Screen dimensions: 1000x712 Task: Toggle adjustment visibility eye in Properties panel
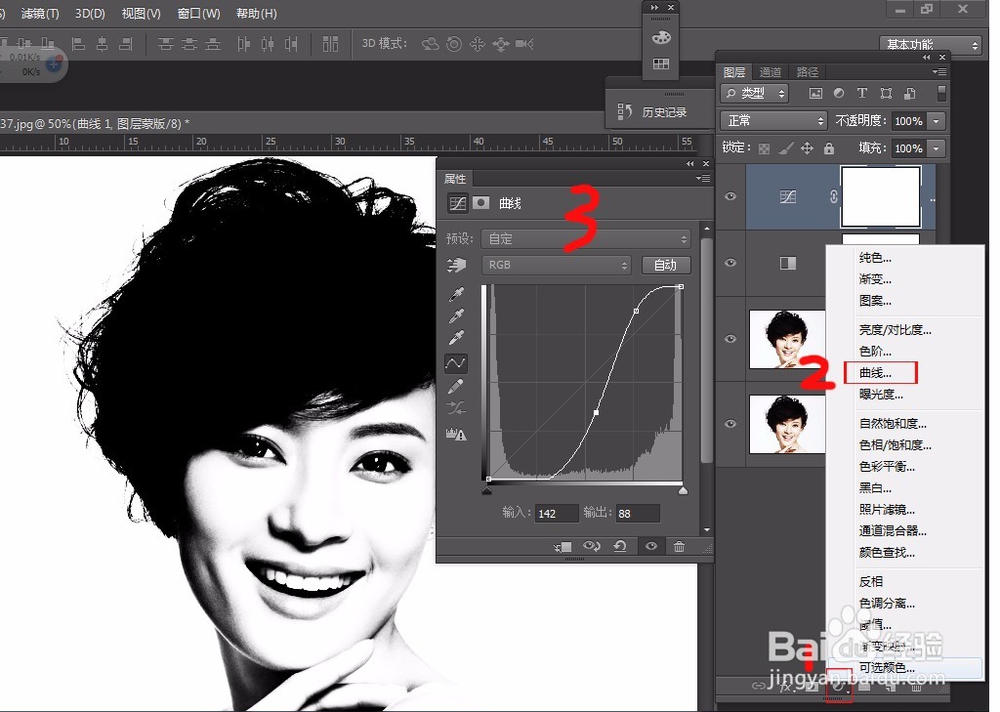651,546
